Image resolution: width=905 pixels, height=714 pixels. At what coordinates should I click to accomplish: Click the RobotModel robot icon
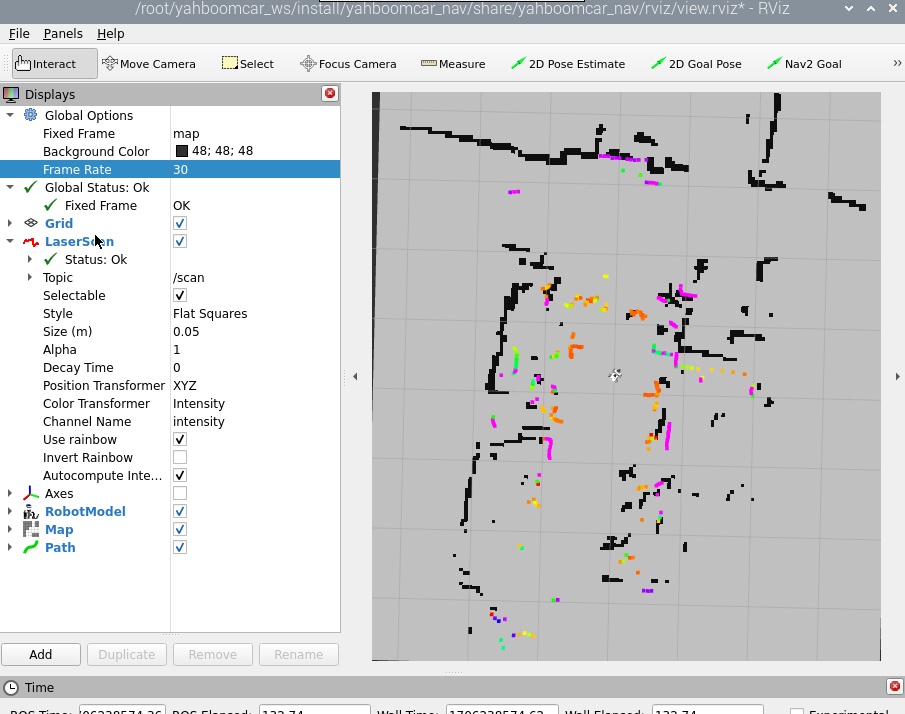(x=31, y=511)
